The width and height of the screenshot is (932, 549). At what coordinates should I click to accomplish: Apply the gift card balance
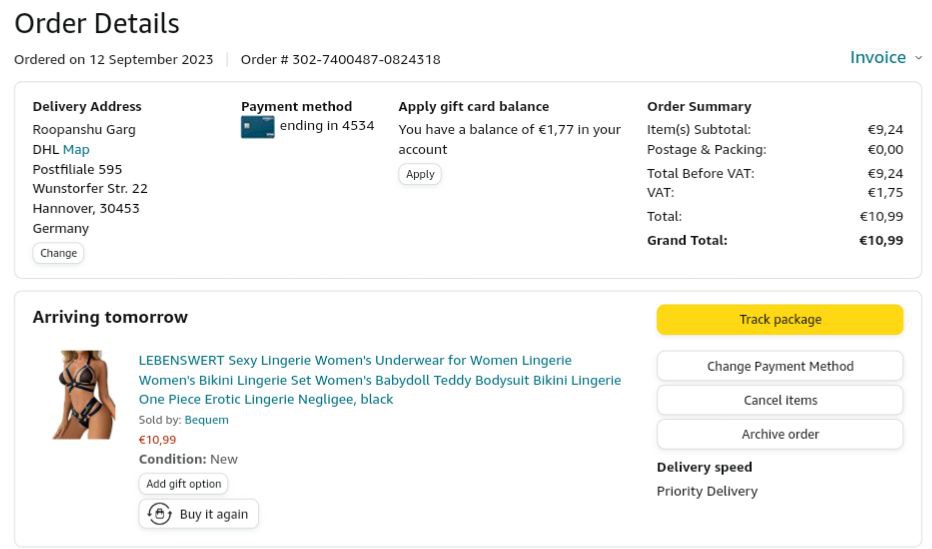(x=420, y=174)
